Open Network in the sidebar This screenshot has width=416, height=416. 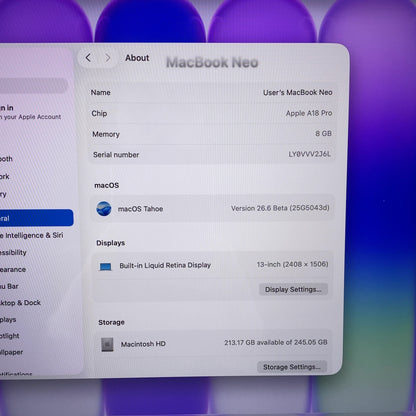click(5, 176)
